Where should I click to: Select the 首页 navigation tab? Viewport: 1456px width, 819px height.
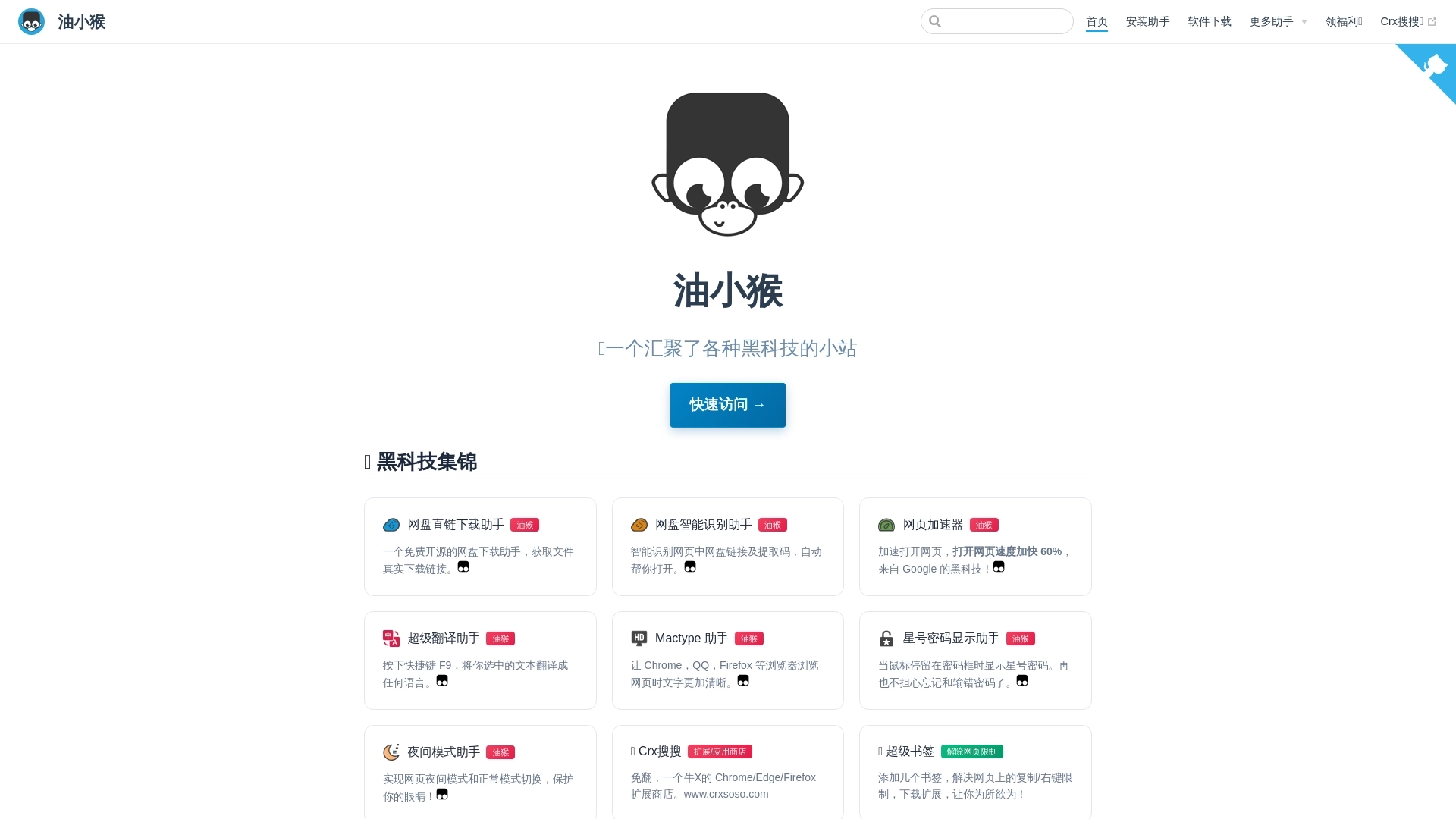coord(1097,22)
